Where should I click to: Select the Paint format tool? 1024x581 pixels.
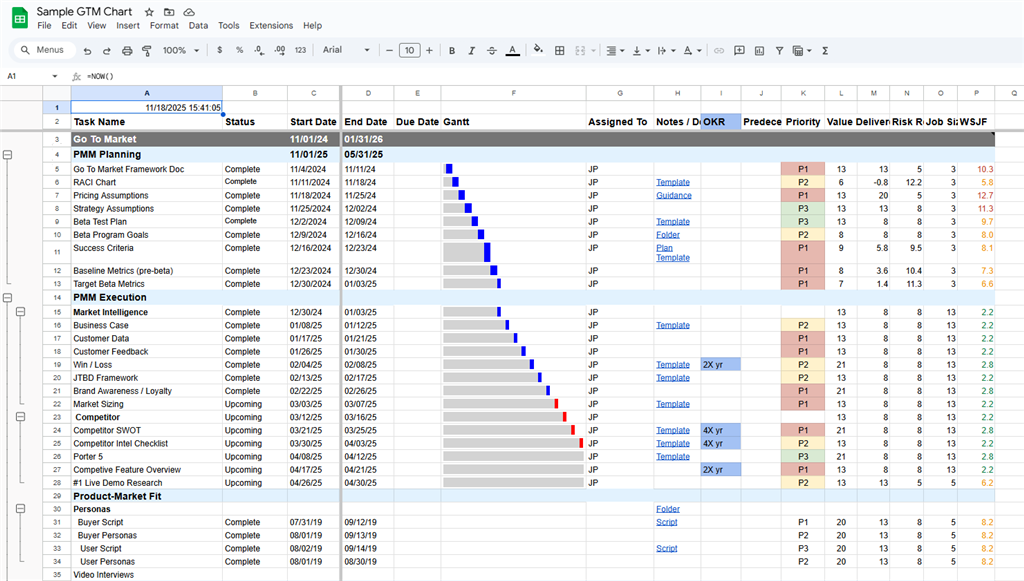tap(148, 50)
